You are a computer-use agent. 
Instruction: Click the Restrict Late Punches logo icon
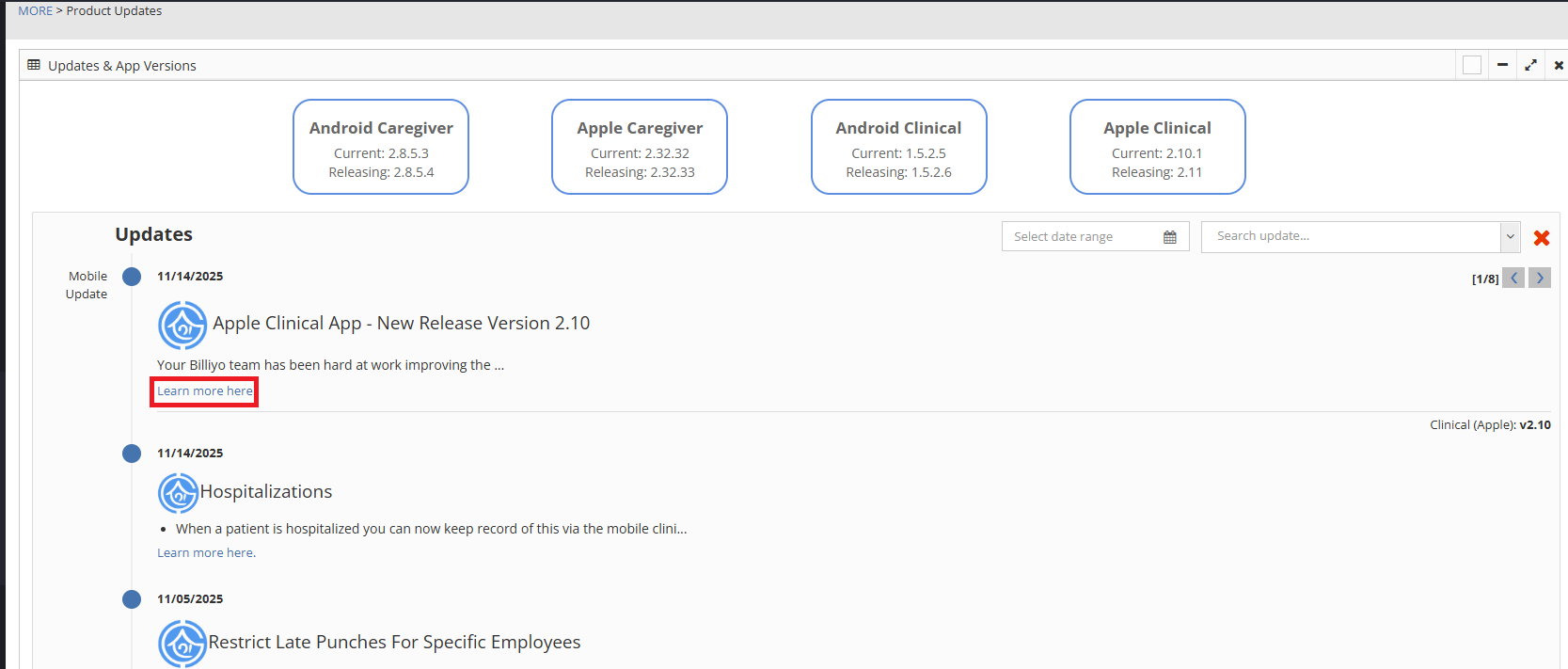pyautogui.click(x=182, y=644)
